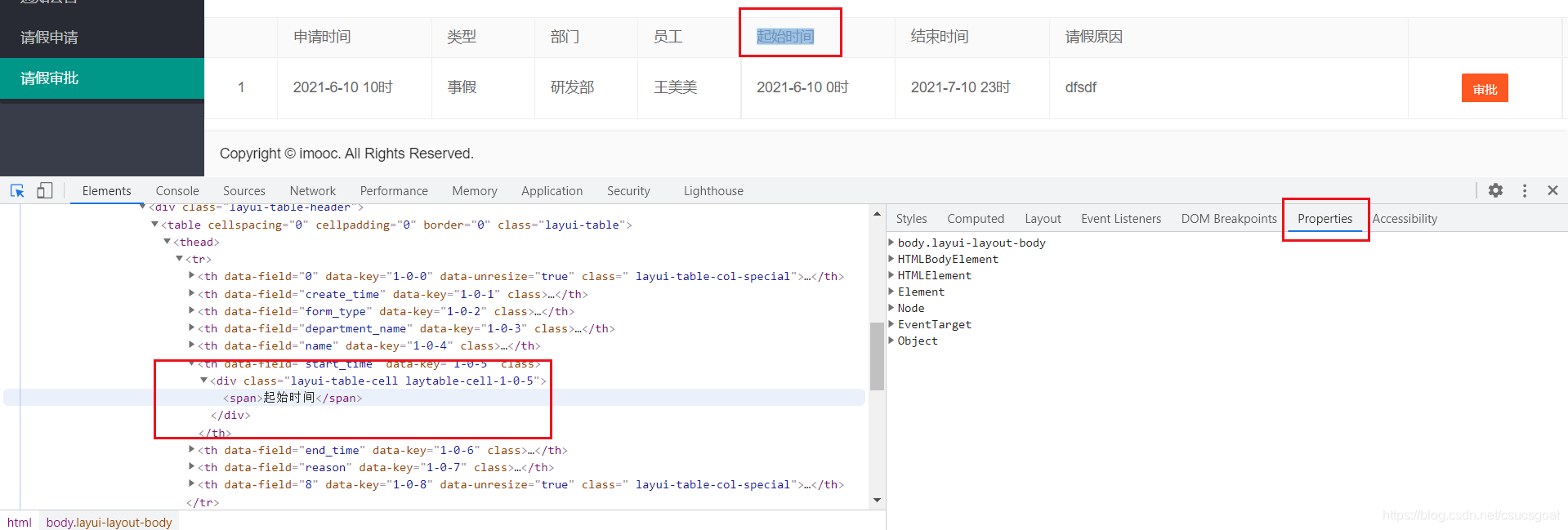Screen dimensions: 1568x530
Task: Open 请假申请 in the sidebar
Action: point(102,38)
